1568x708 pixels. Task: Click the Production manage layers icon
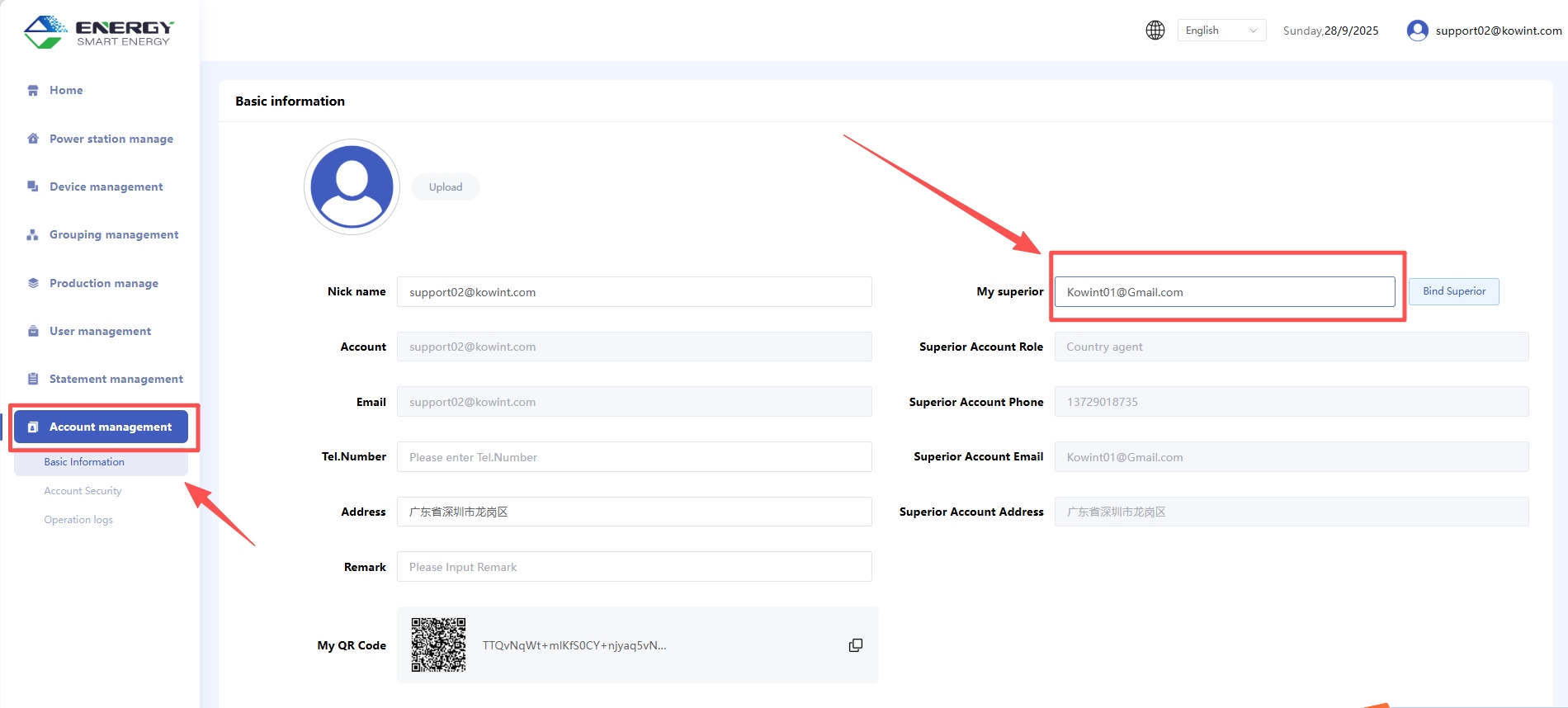click(33, 283)
